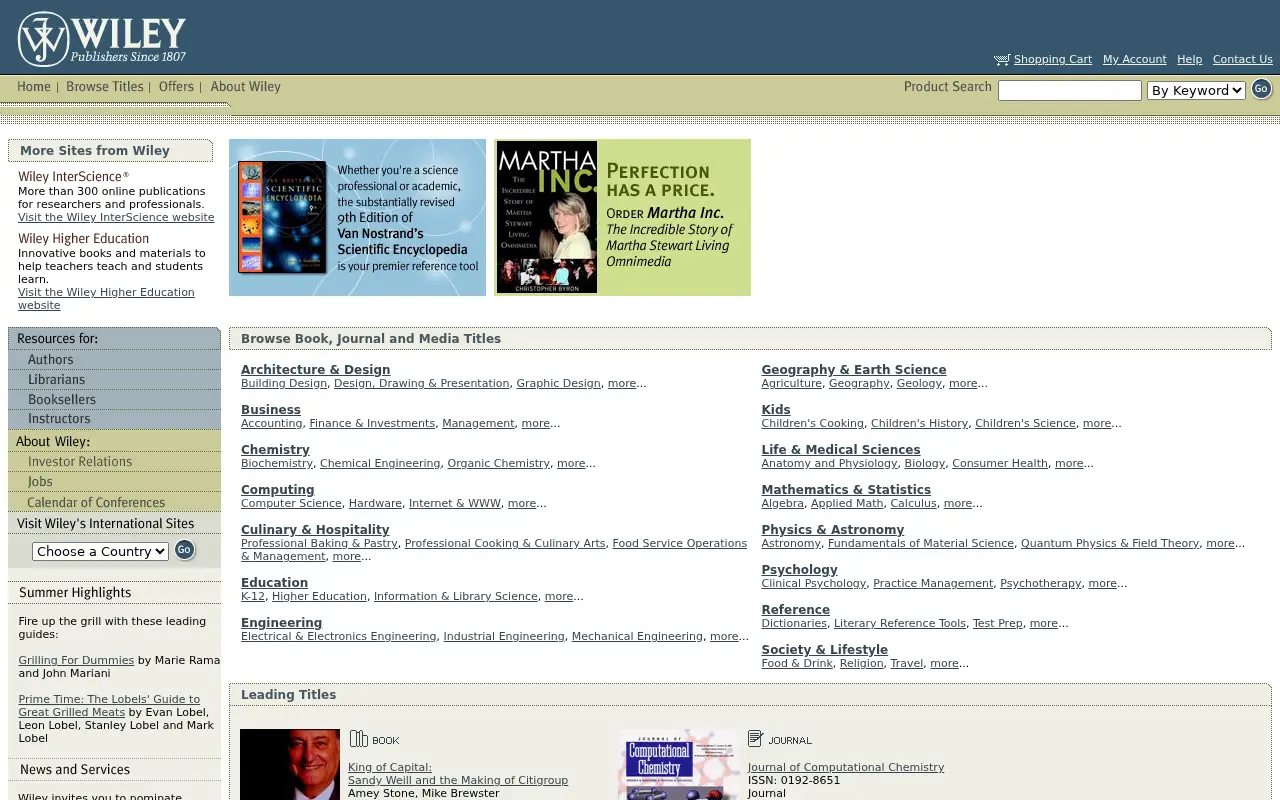This screenshot has width=1280, height=800.
Task: Browse the Architecture & Design category
Action: pyautogui.click(x=315, y=370)
